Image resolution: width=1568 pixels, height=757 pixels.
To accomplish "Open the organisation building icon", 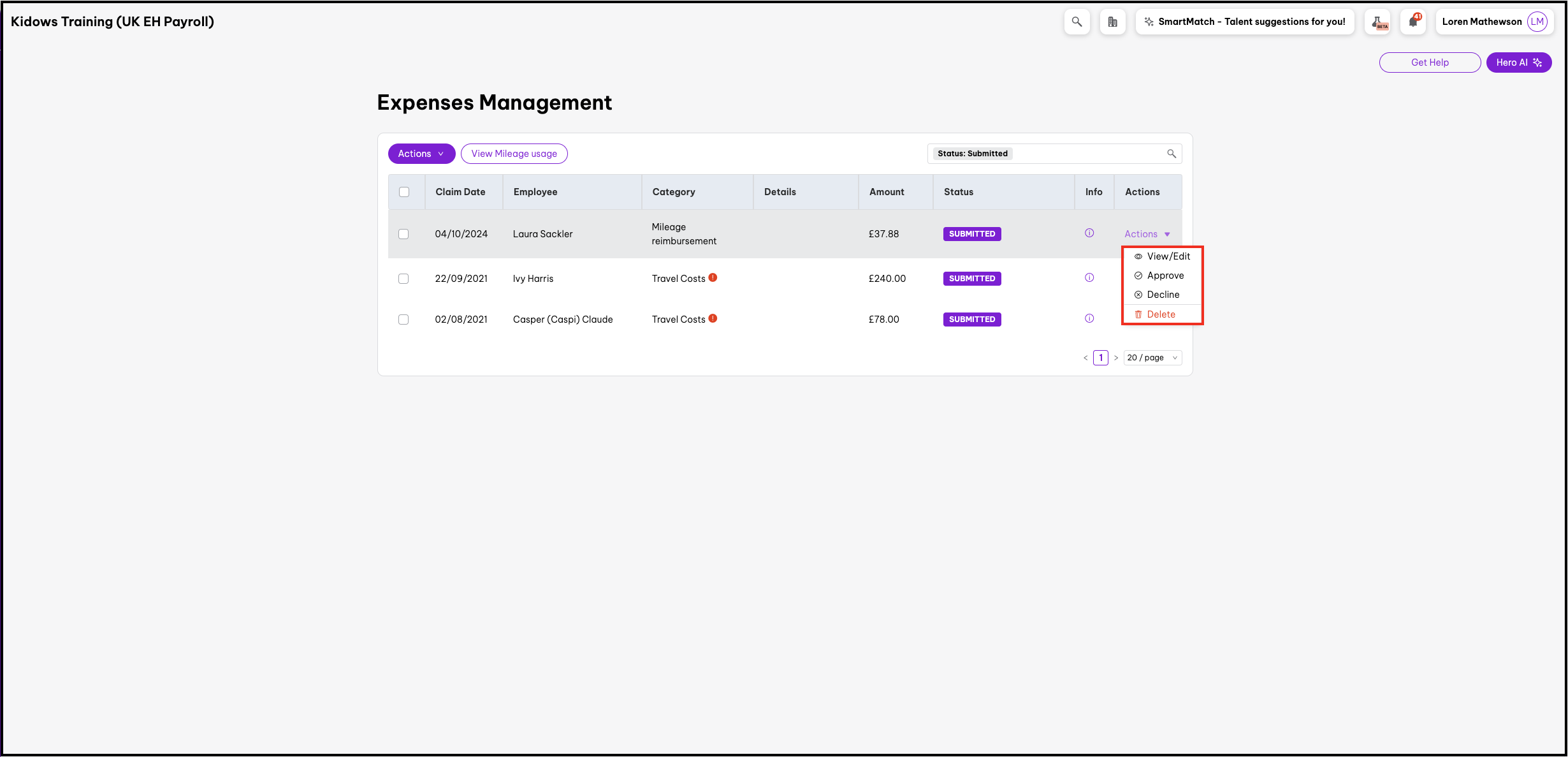I will pos(1112,22).
